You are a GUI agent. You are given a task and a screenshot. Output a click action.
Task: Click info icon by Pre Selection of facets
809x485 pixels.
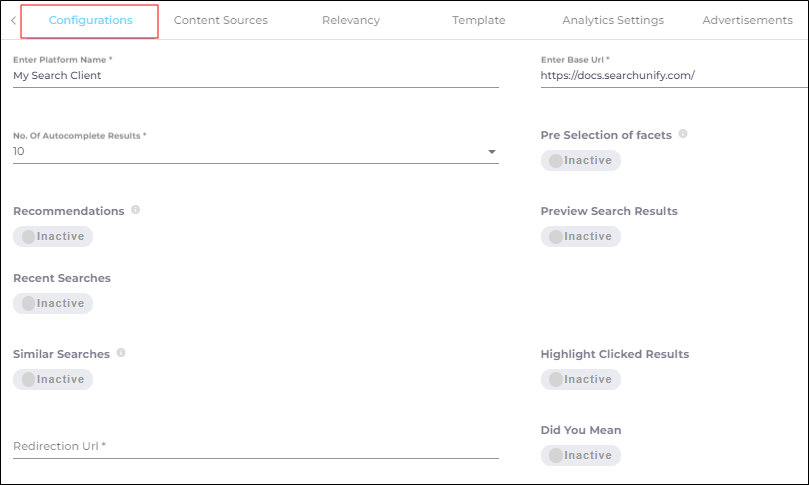coord(683,134)
